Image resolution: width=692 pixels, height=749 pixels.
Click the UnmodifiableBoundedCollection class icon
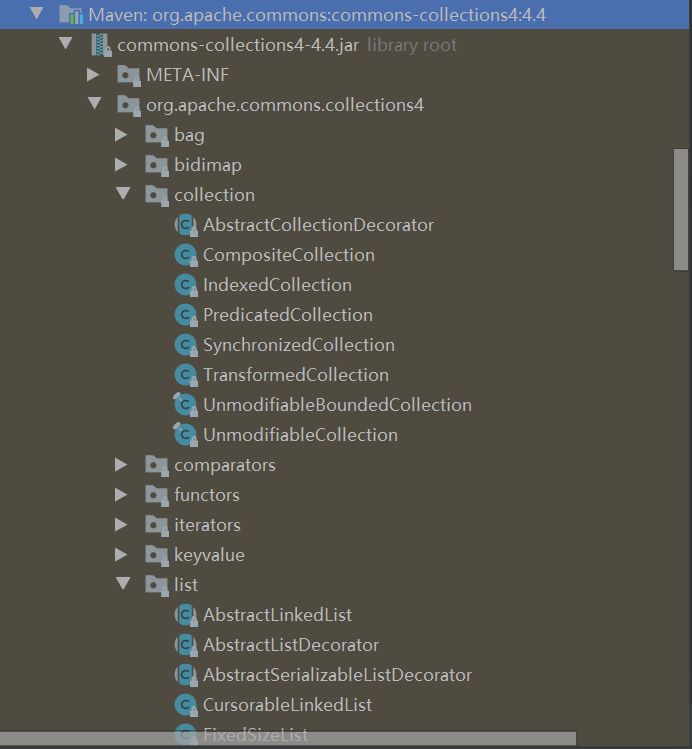pyautogui.click(x=185, y=405)
